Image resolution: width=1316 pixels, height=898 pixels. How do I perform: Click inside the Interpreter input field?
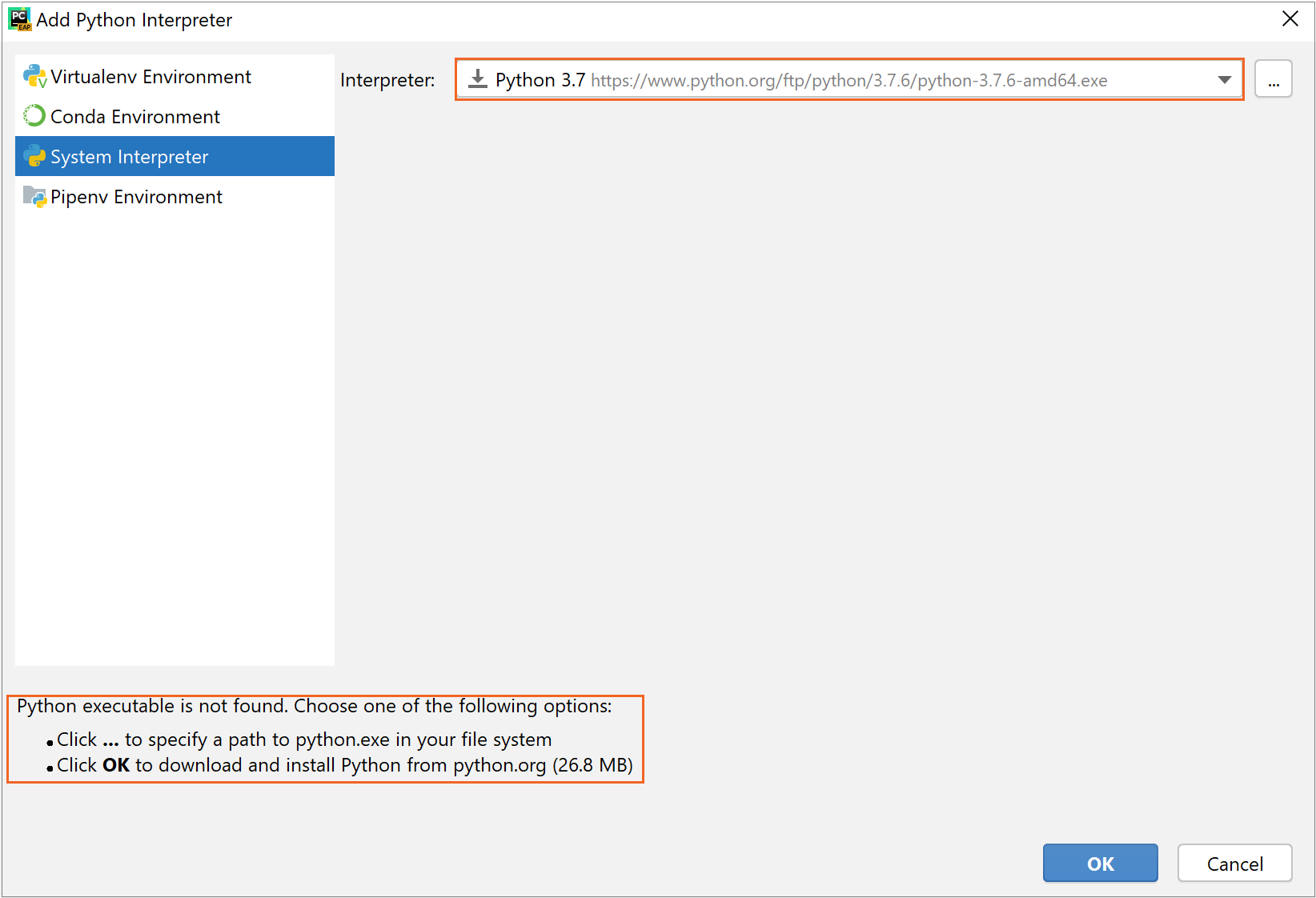click(800, 79)
